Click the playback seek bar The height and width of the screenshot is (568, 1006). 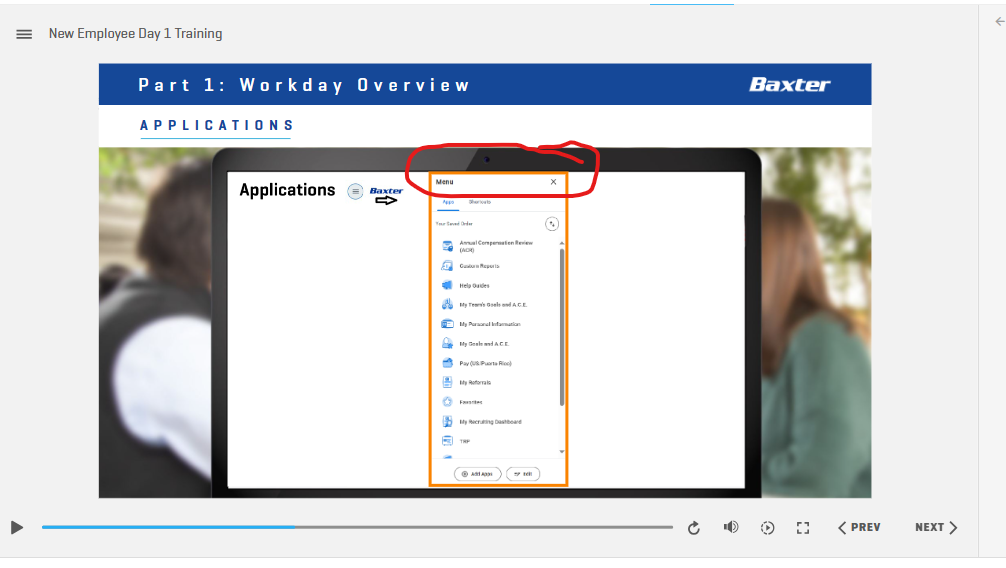click(x=357, y=527)
